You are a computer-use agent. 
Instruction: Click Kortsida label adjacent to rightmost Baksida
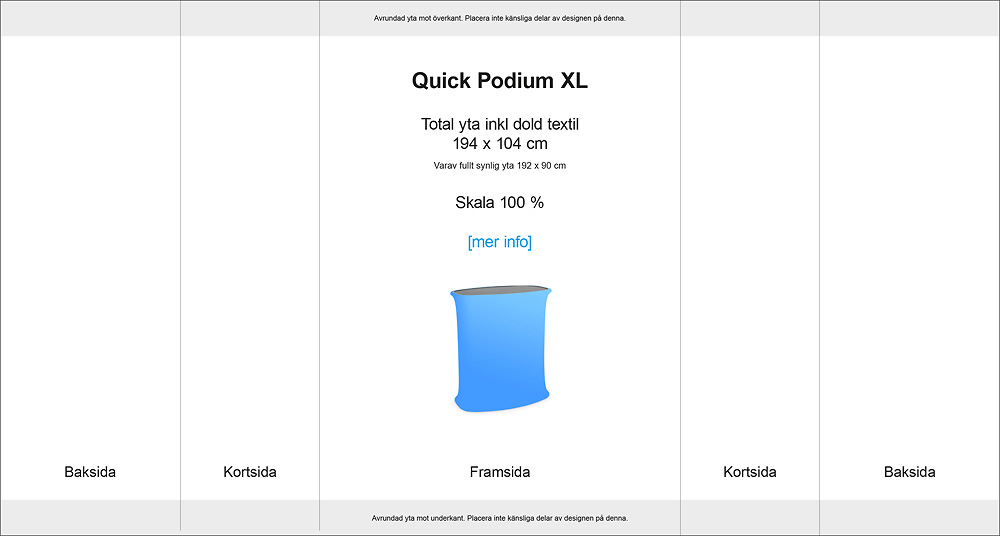pos(750,472)
